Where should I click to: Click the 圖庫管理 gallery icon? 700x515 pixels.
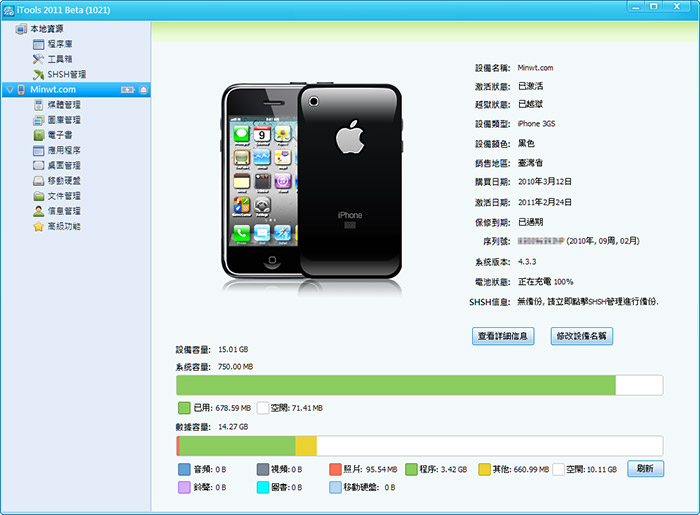click(38, 120)
